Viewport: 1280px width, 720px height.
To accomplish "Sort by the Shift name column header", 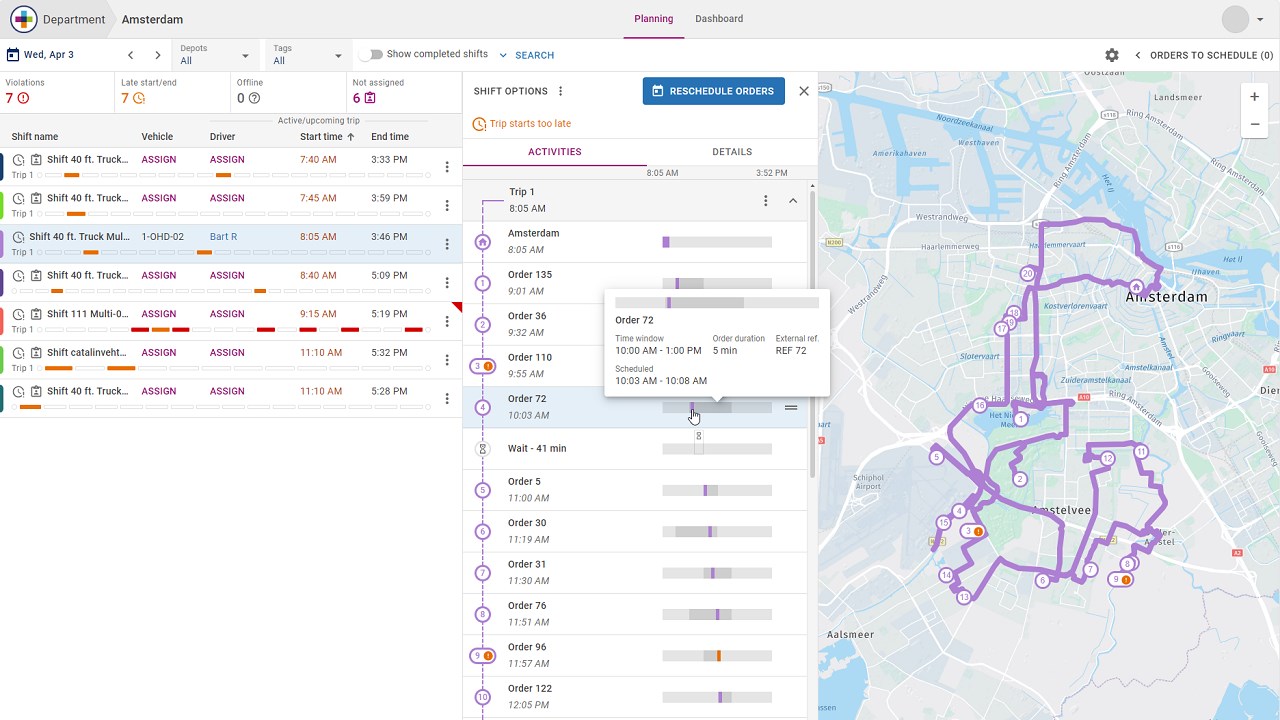I will (35, 137).
